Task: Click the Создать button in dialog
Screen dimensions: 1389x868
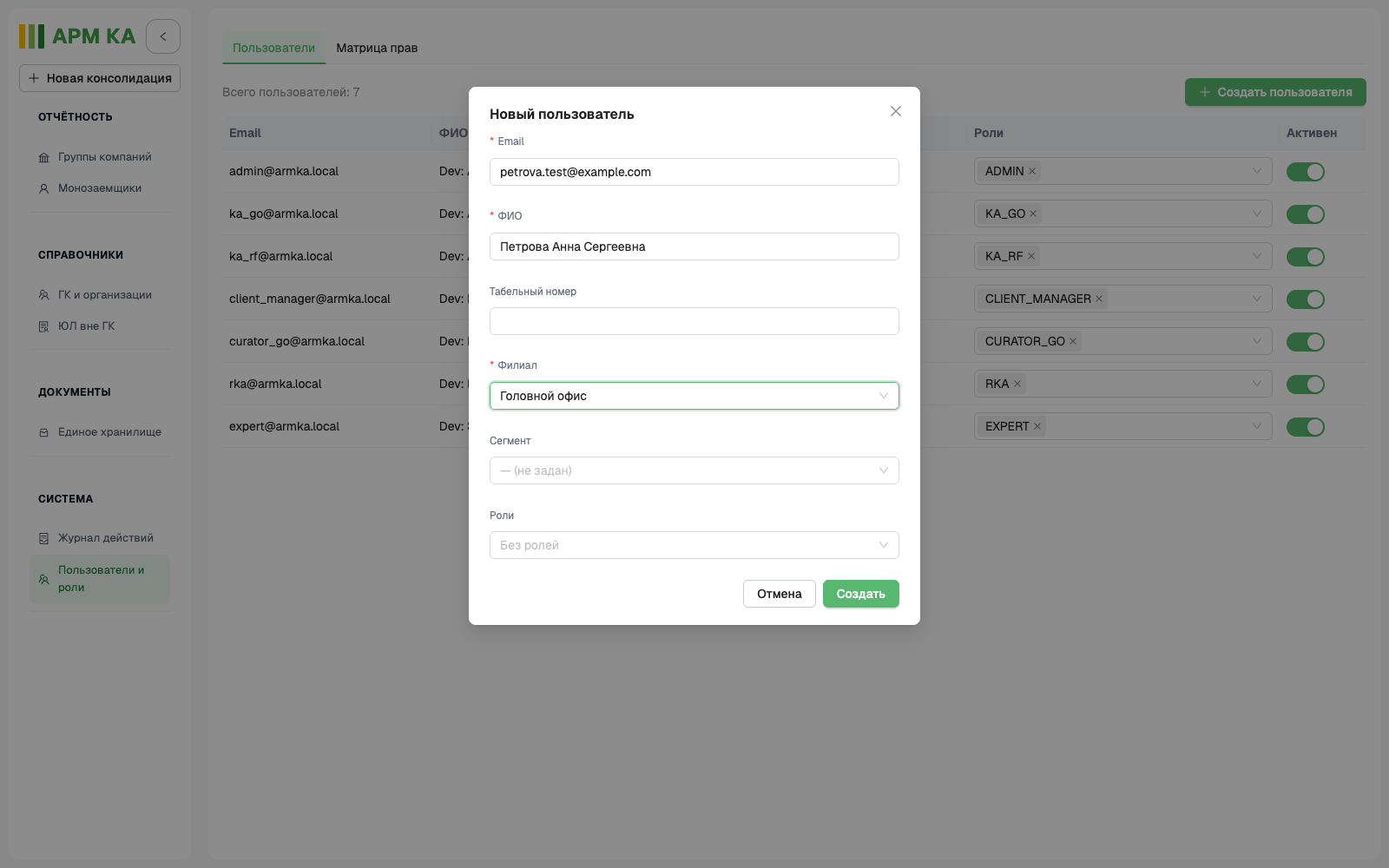Action: pyautogui.click(x=861, y=594)
